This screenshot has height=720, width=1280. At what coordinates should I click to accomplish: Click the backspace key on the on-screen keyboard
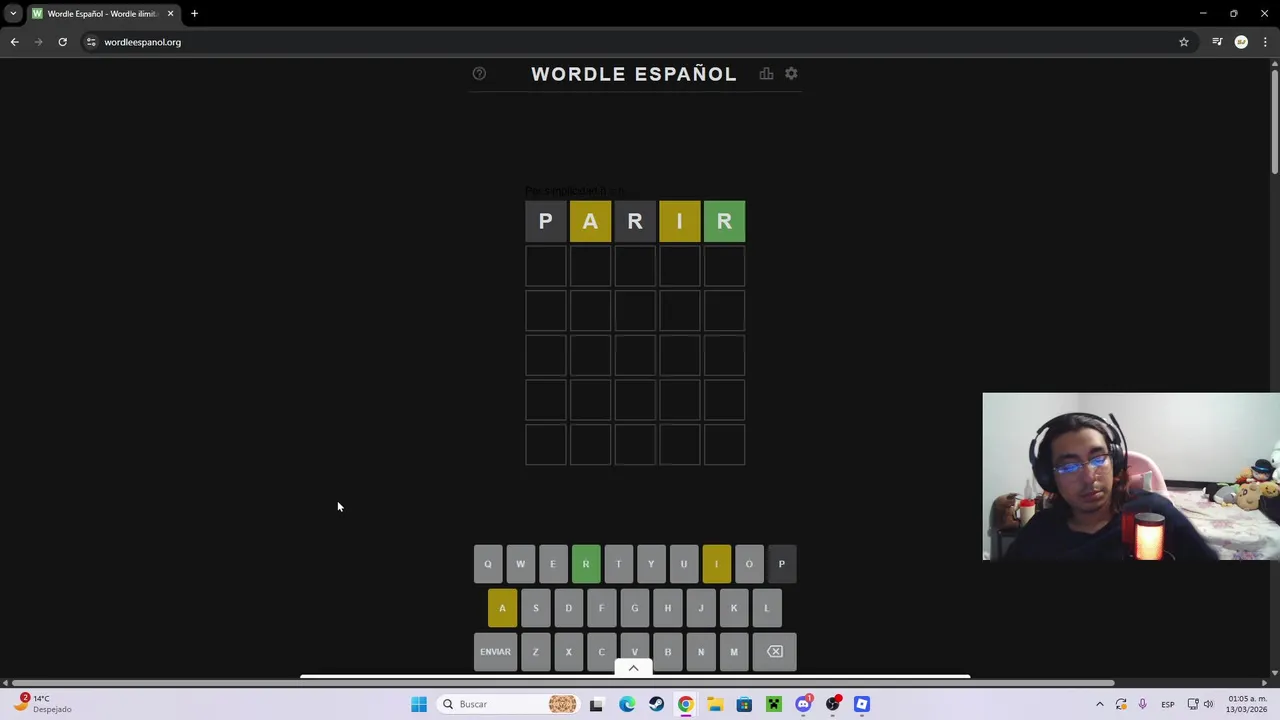click(775, 652)
